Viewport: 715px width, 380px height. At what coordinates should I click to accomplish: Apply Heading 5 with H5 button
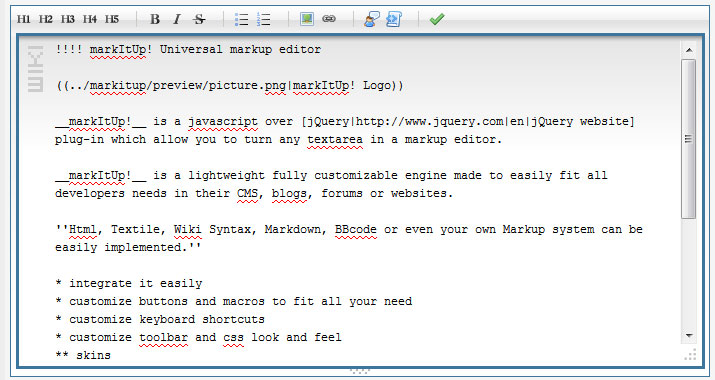112,19
